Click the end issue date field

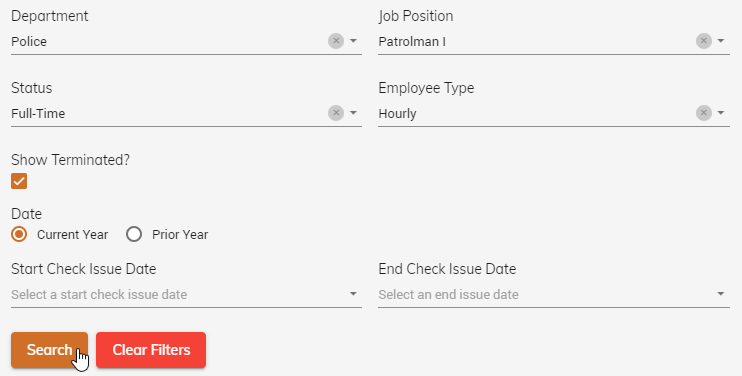[x=554, y=294]
